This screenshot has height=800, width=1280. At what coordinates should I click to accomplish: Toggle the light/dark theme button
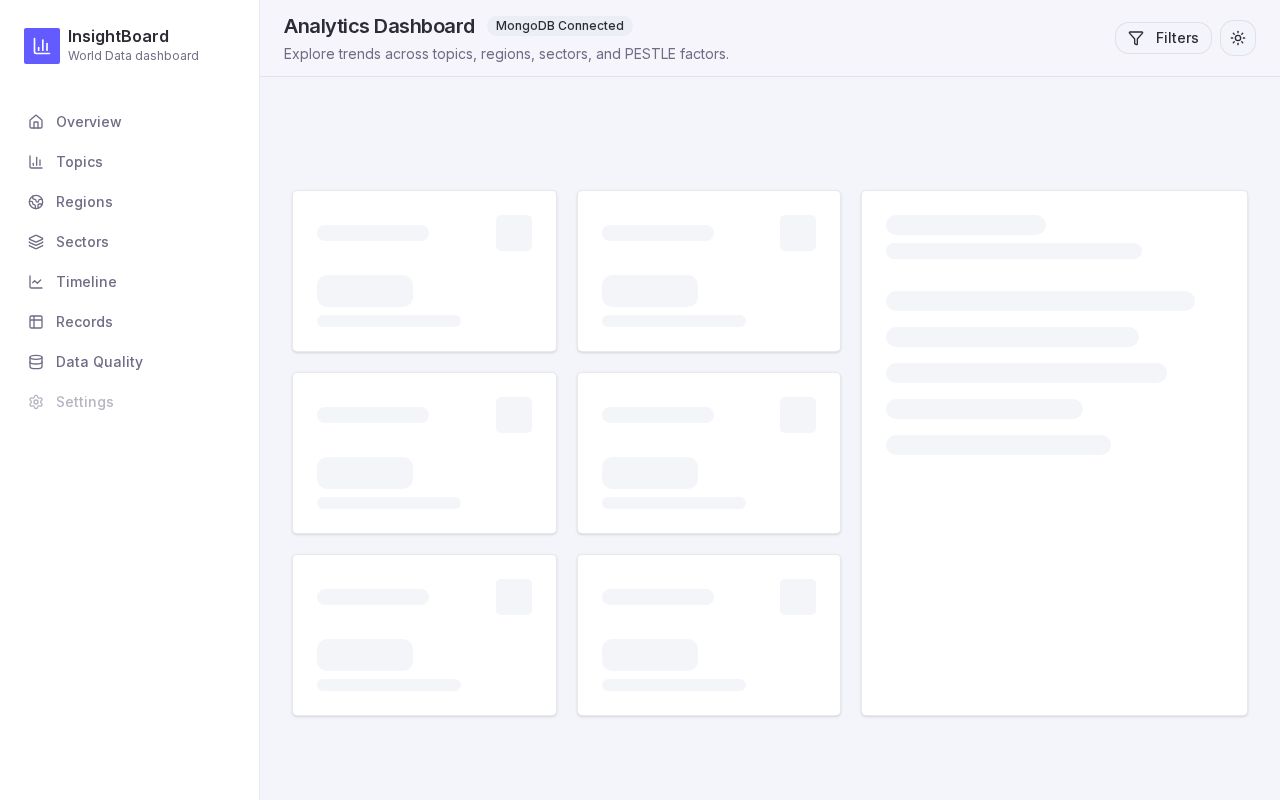(x=1238, y=38)
